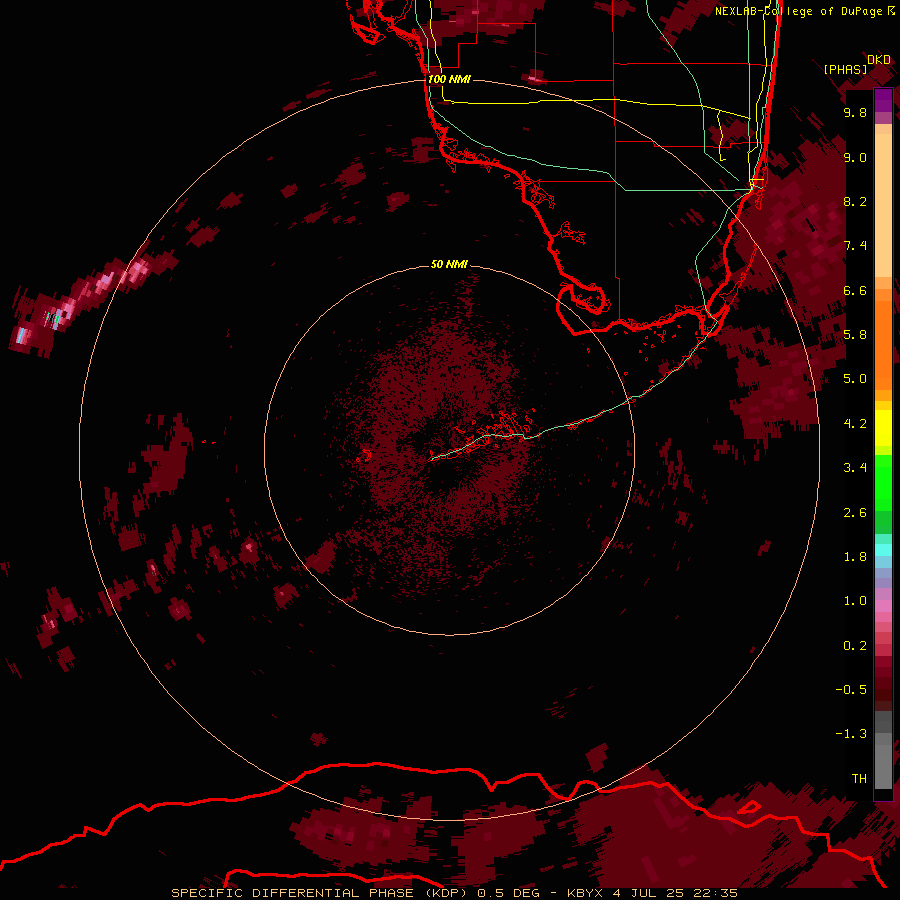The image size is (900, 900).
Task: Pick the cyan segment of the color bar
Action: pos(883,549)
